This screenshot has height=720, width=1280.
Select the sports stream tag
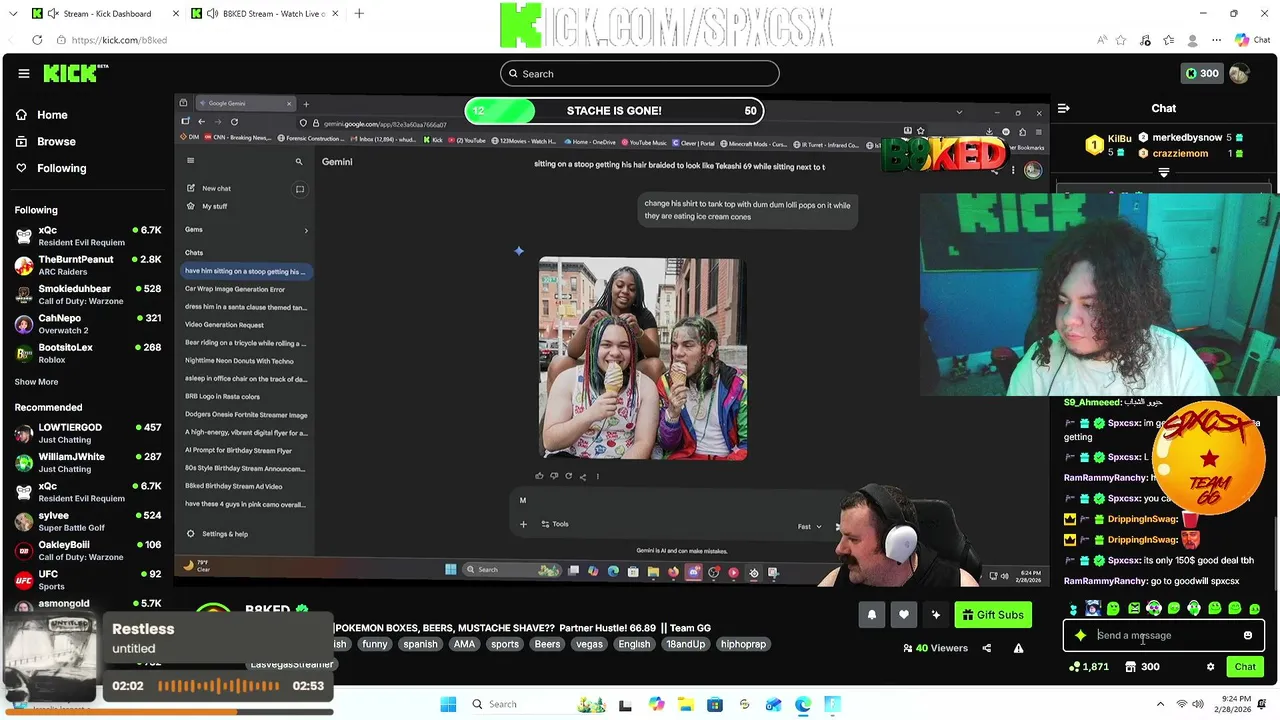505,644
